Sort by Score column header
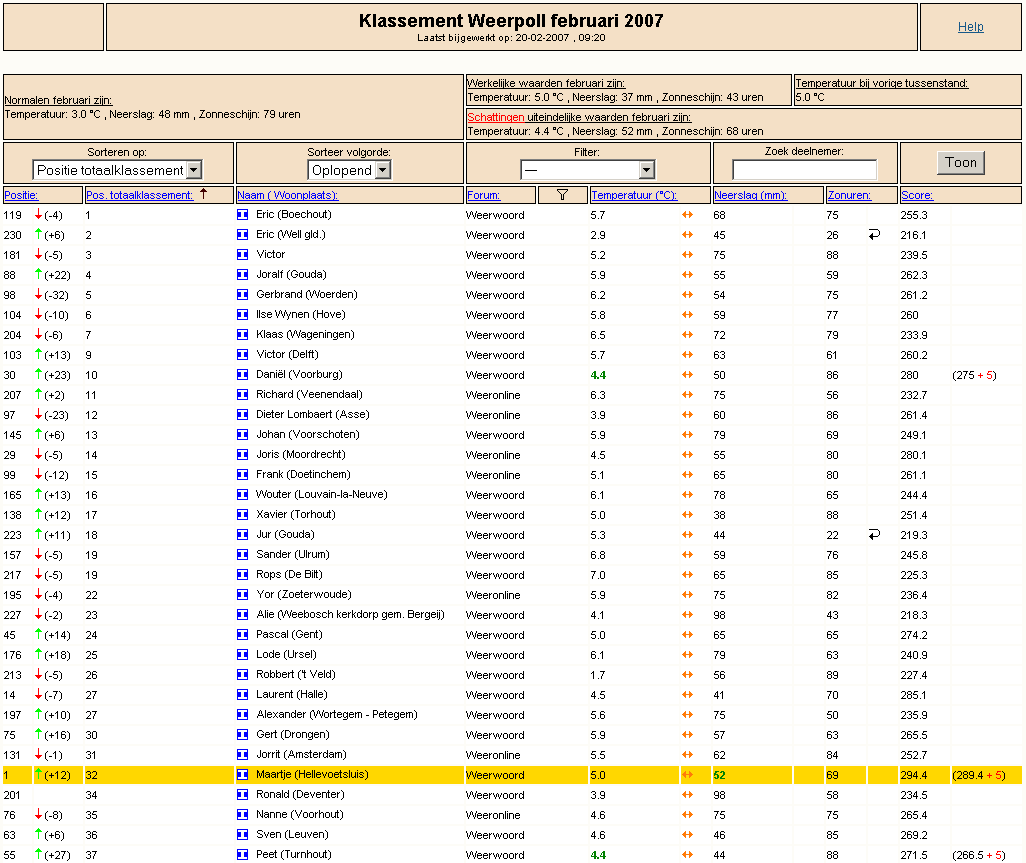Image resolution: width=1026 pixels, height=863 pixels. point(917,195)
